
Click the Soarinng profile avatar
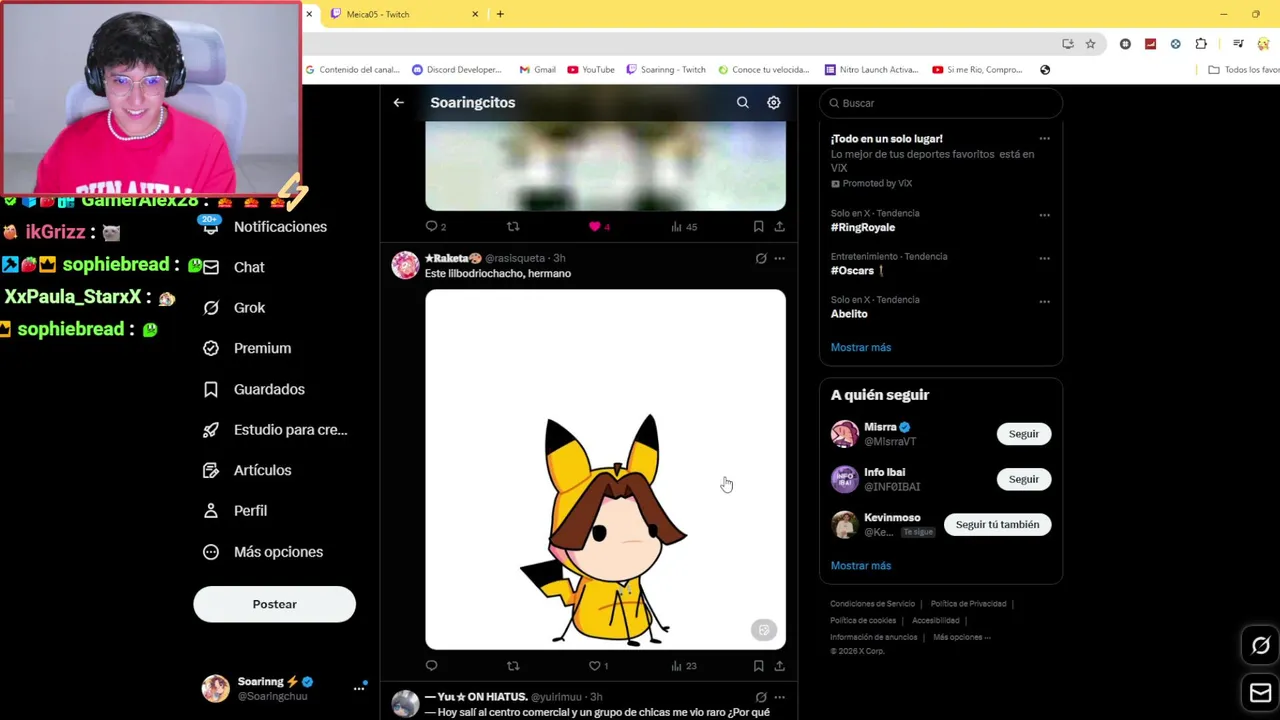(215, 688)
